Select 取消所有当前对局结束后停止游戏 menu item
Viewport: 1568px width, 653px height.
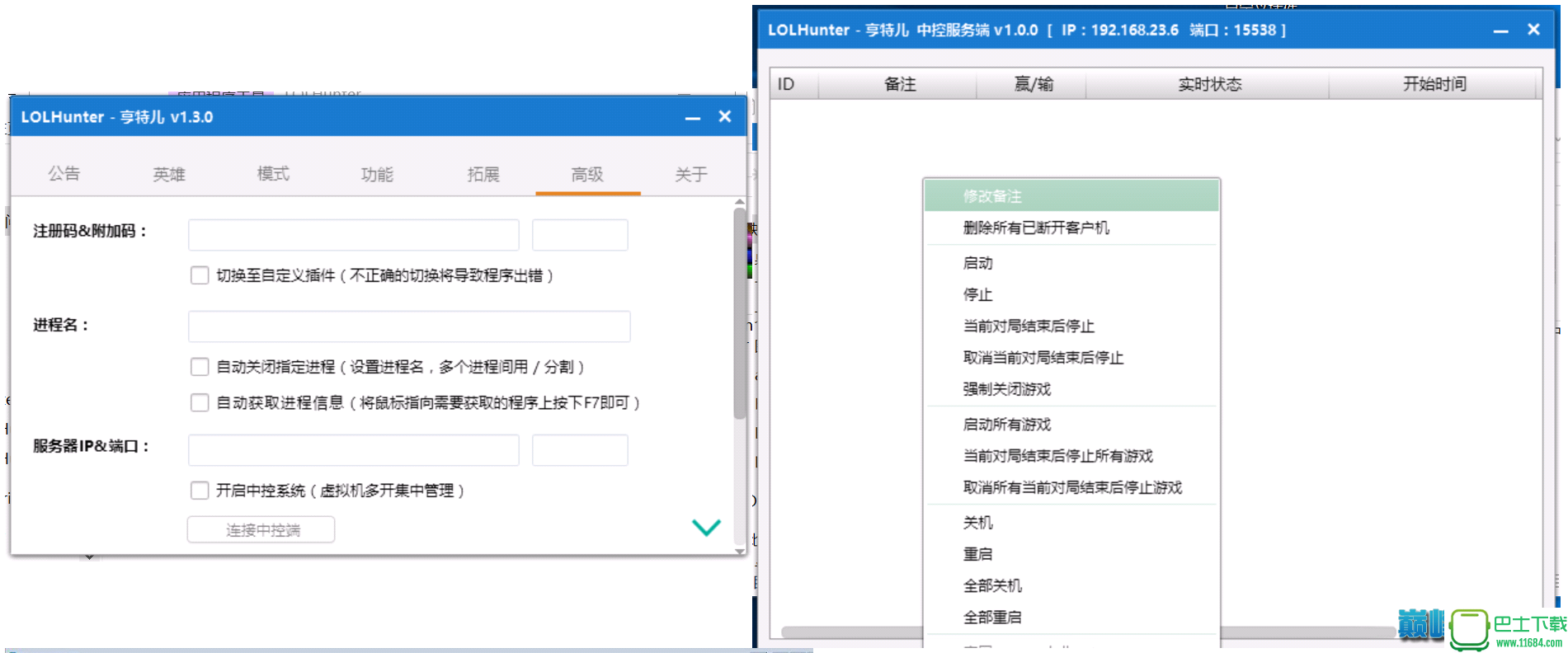coord(1071,487)
